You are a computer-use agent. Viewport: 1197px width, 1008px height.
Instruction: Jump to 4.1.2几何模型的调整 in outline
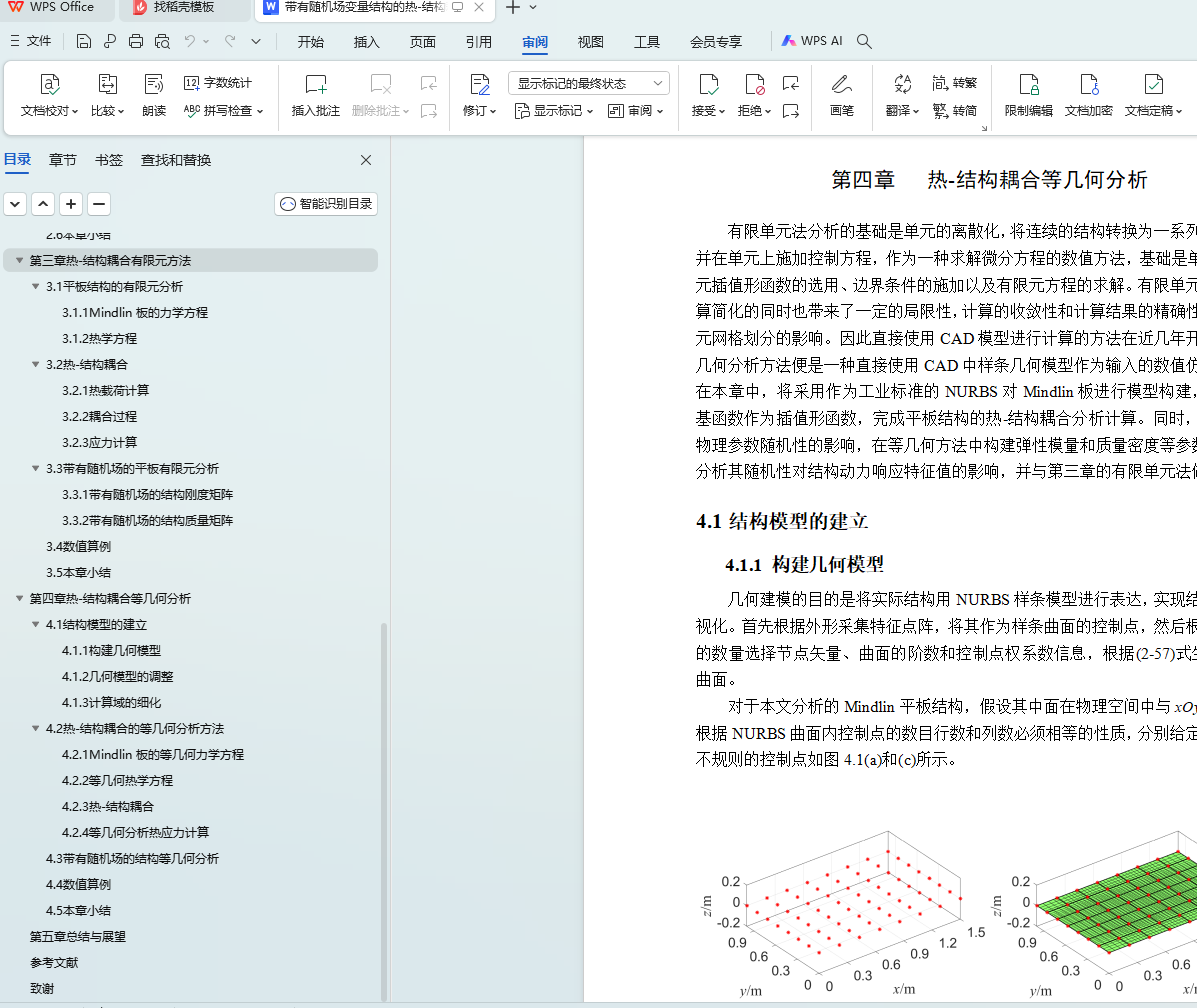pyautogui.click(x=118, y=677)
